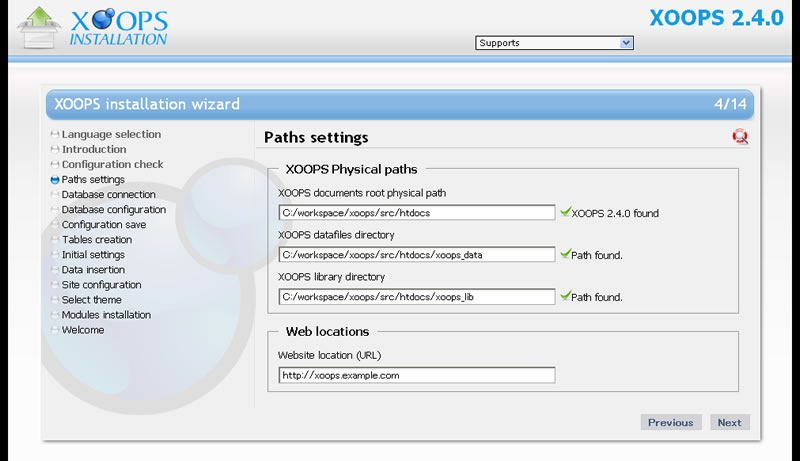Click the Paths settings heading

pyautogui.click(x=316, y=137)
